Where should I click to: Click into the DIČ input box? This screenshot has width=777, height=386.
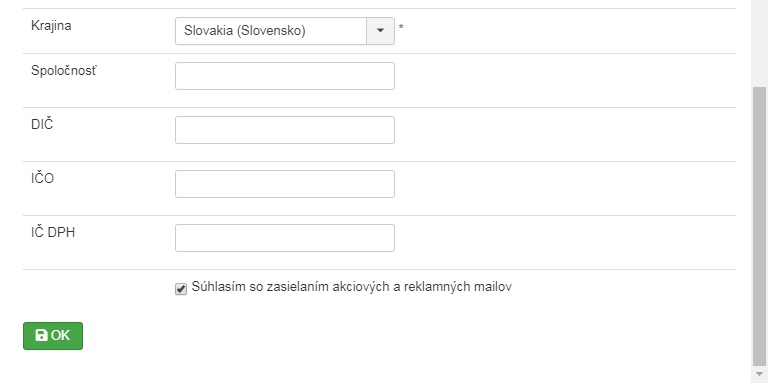click(x=285, y=130)
